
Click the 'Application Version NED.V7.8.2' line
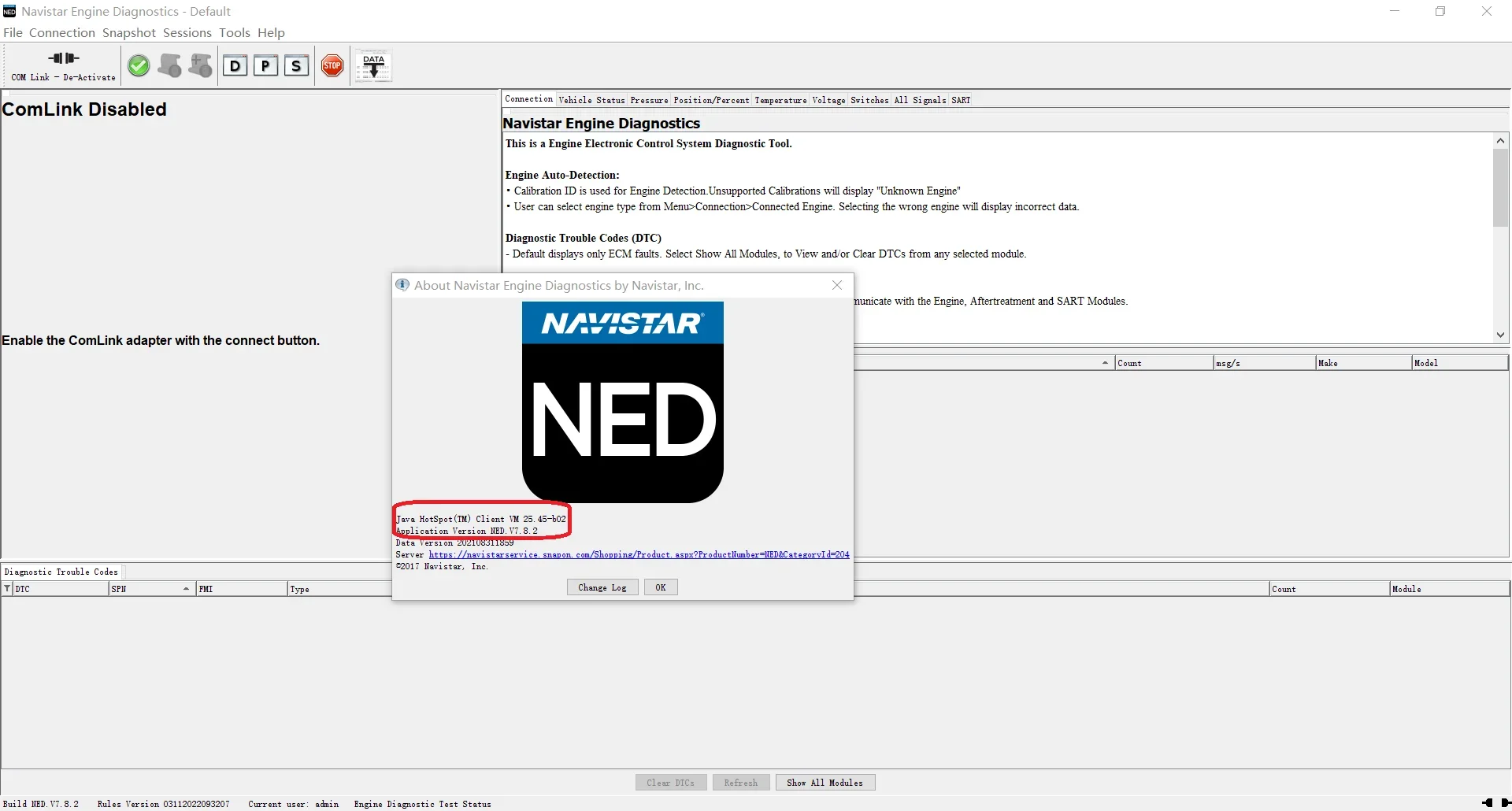click(x=467, y=531)
